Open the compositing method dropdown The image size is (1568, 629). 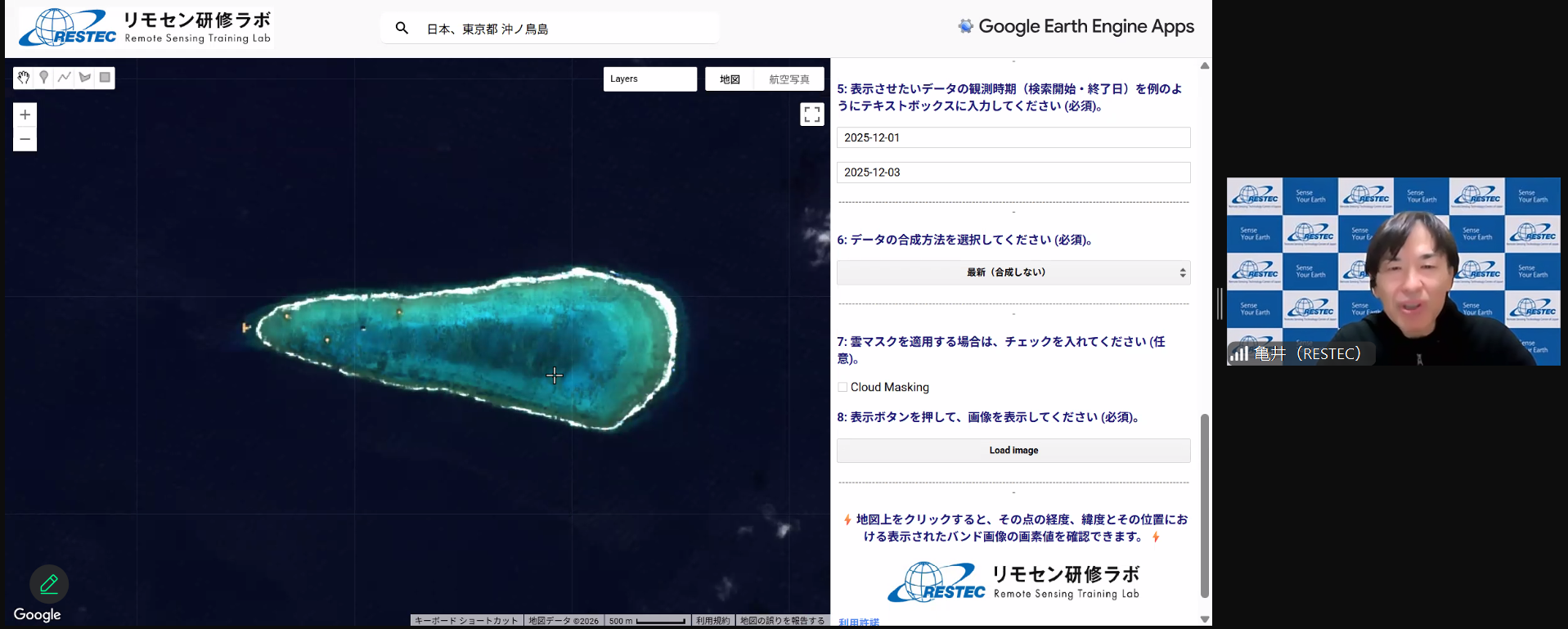pyautogui.click(x=1013, y=272)
